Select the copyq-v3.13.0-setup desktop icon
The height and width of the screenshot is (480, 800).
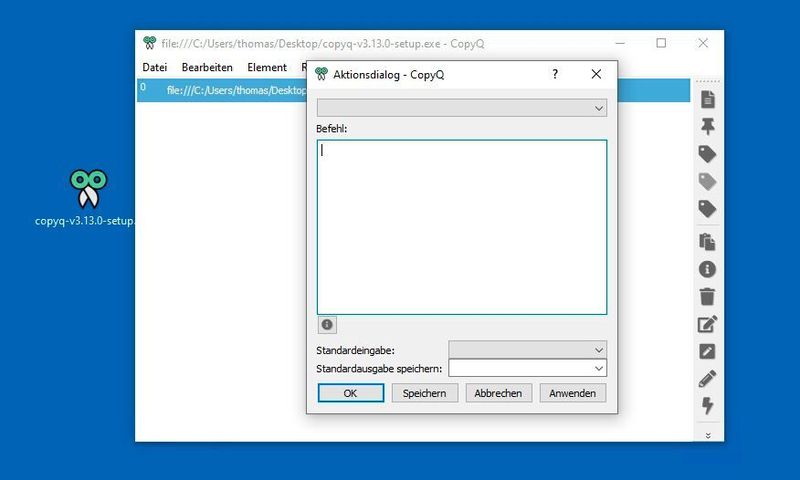tap(88, 198)
